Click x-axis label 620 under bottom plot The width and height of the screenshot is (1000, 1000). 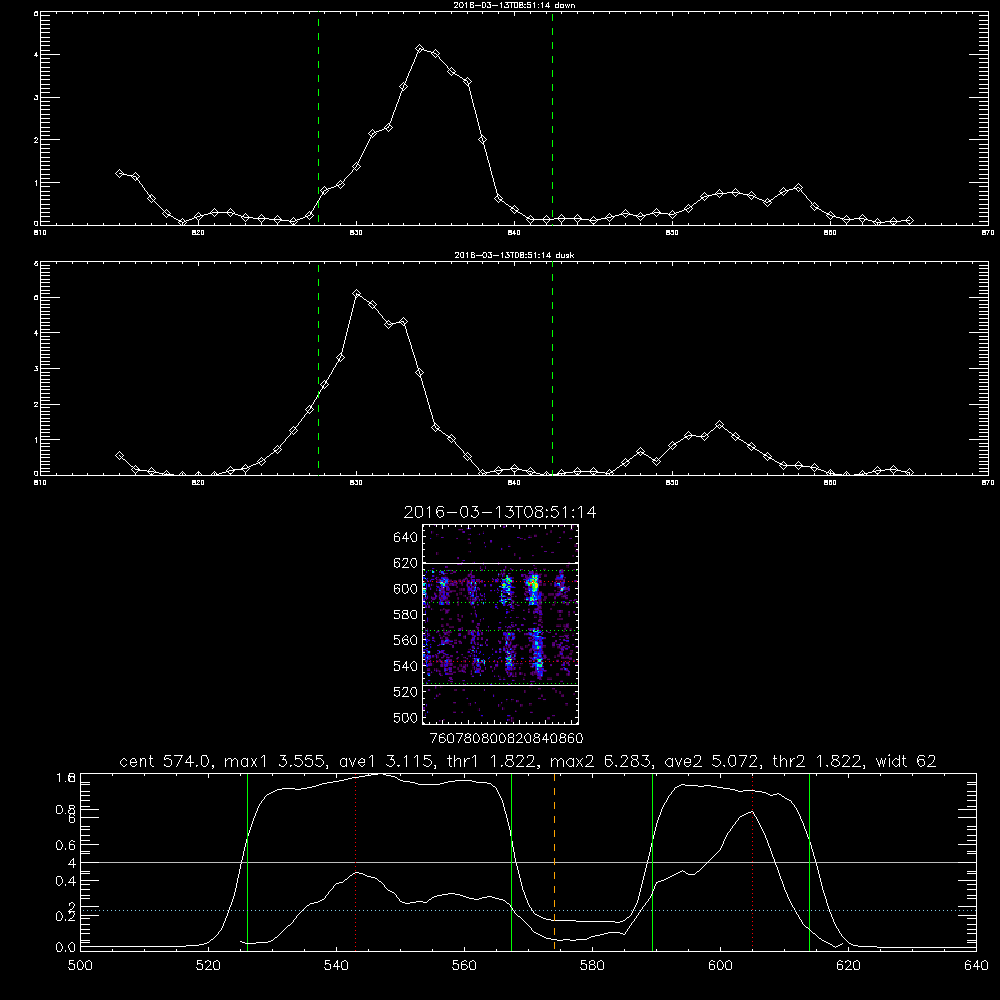coord(848,966)
